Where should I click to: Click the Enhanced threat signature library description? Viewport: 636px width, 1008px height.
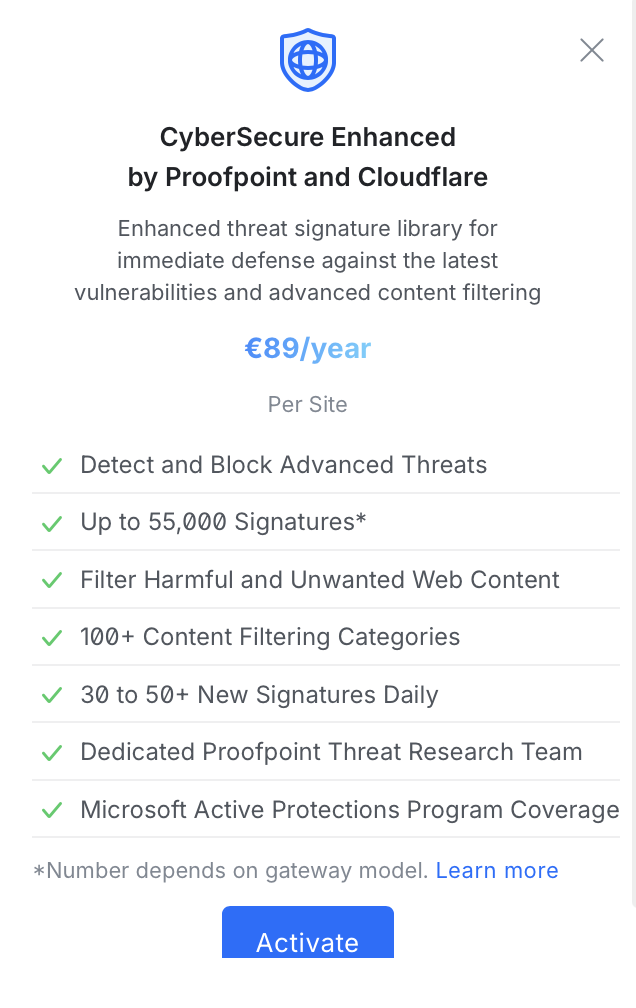(307, 260)
